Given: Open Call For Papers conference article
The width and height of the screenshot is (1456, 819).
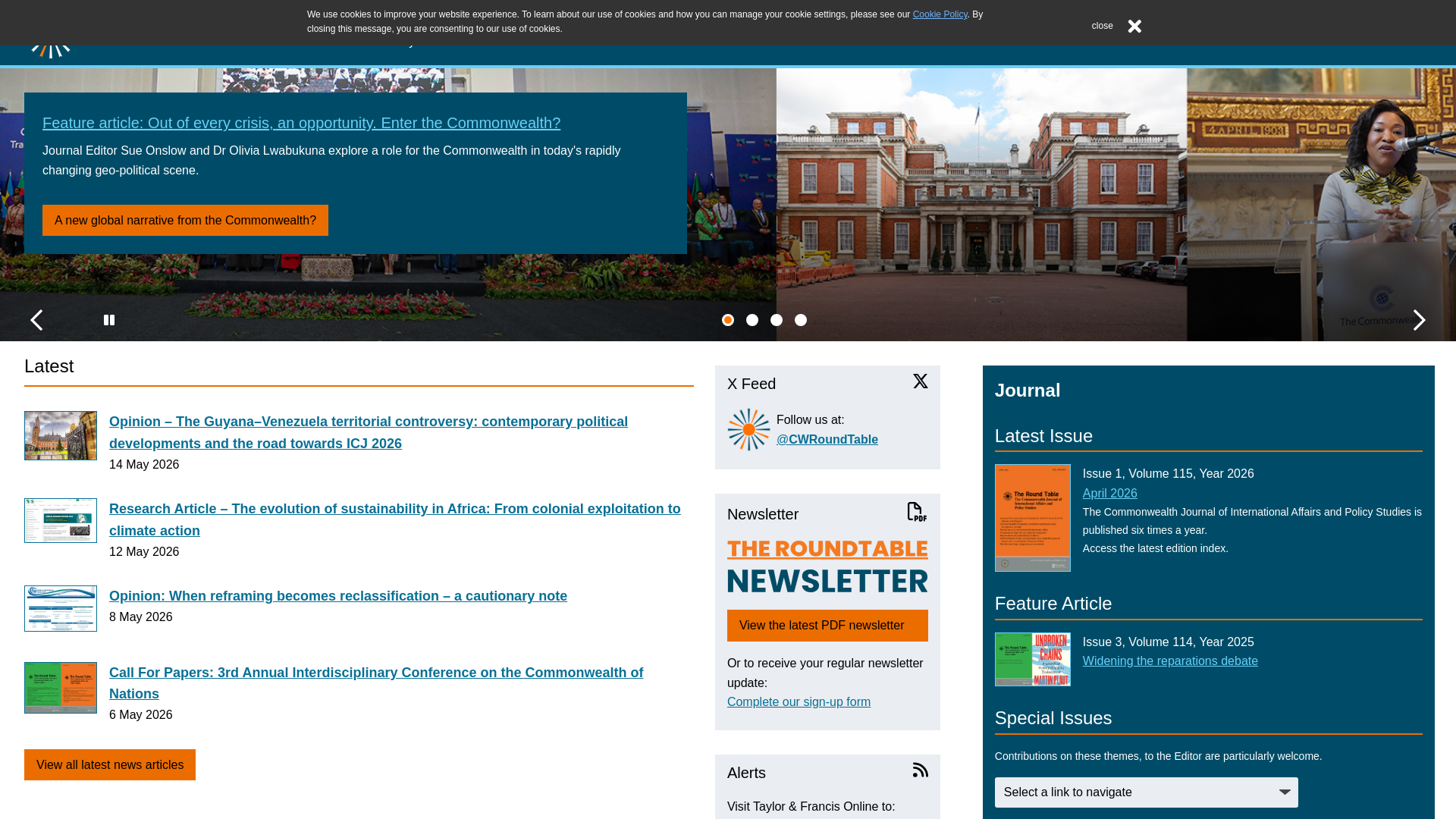Looking at the screenshot, I should [376, 683].
